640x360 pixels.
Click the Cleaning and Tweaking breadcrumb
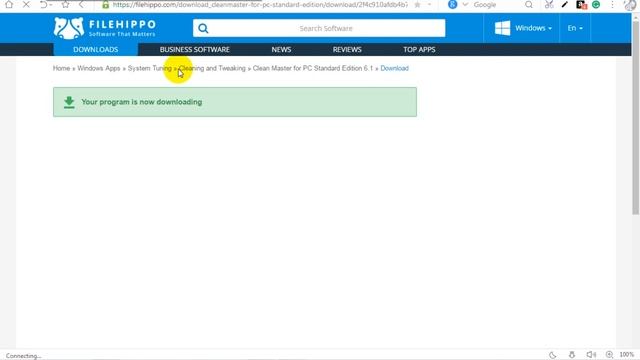click(212, 68)
